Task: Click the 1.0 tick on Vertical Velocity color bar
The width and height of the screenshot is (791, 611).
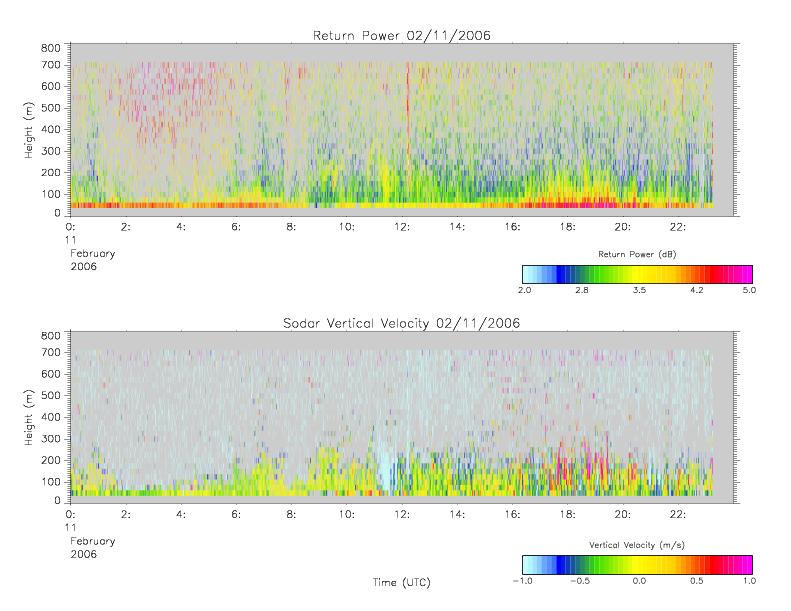Action: pyautogui.click(x=749, y=581)
